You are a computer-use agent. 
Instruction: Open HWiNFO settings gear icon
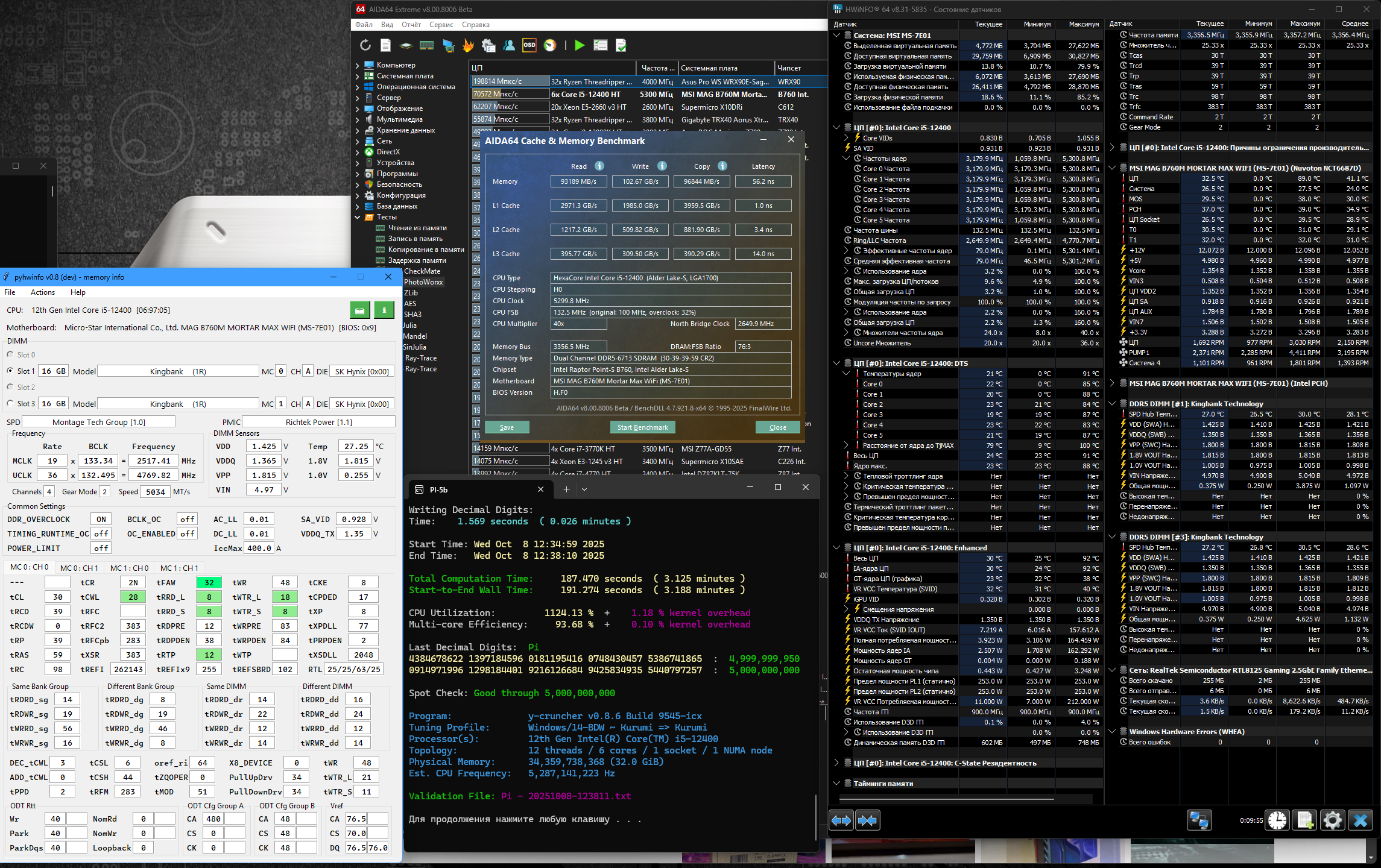tap(1332, 820)
